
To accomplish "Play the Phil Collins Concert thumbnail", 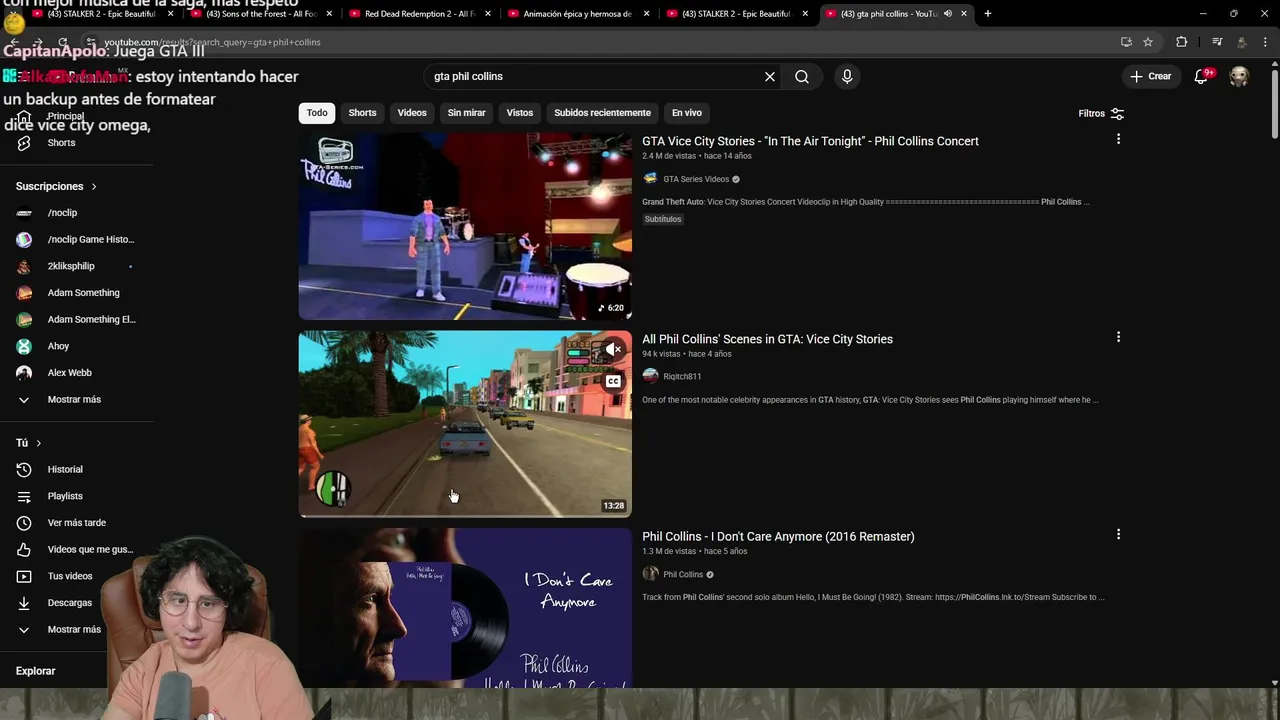I will point(465,226).
